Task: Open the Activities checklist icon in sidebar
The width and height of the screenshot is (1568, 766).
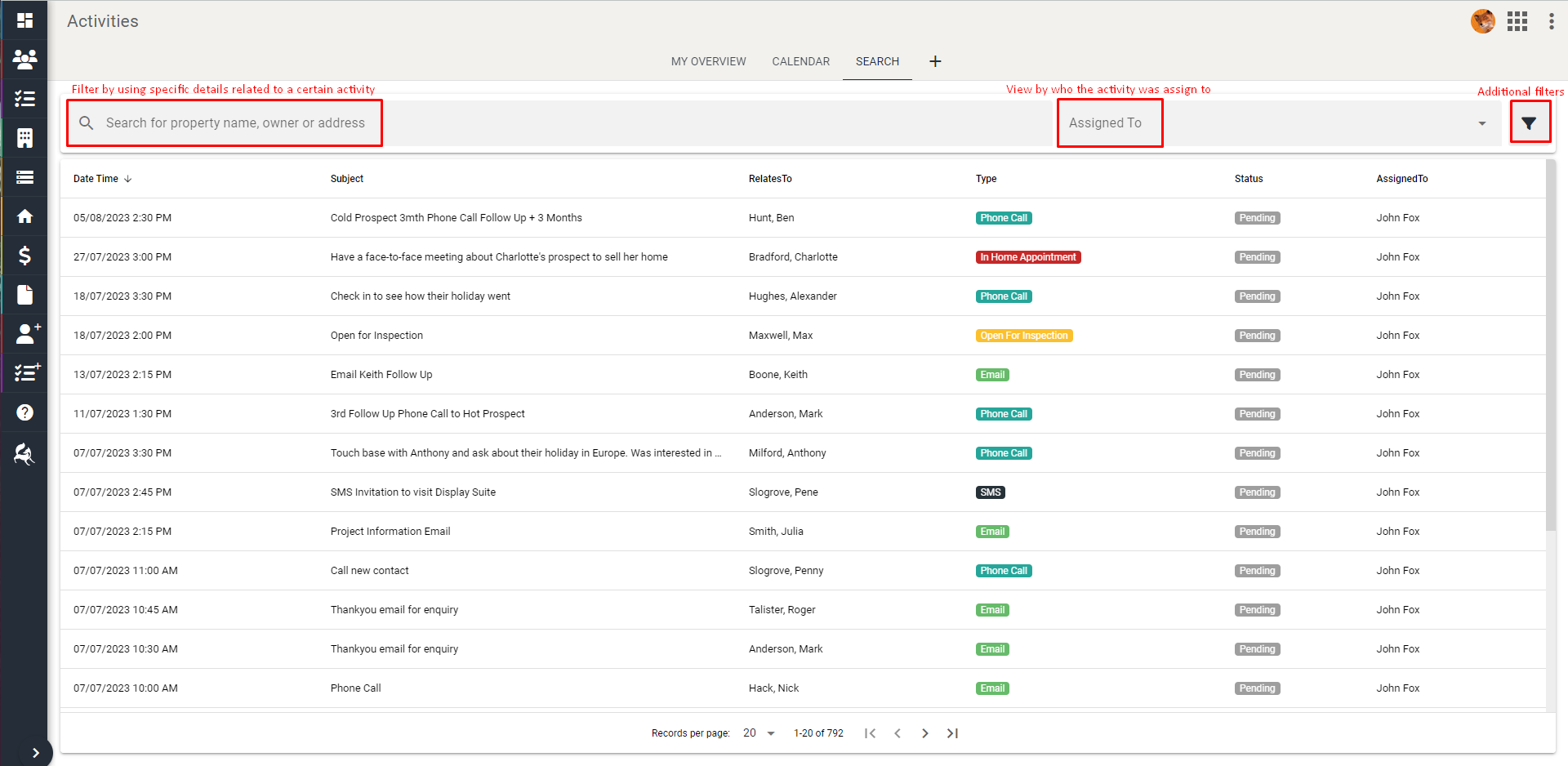Action: [x=24, y=98]
